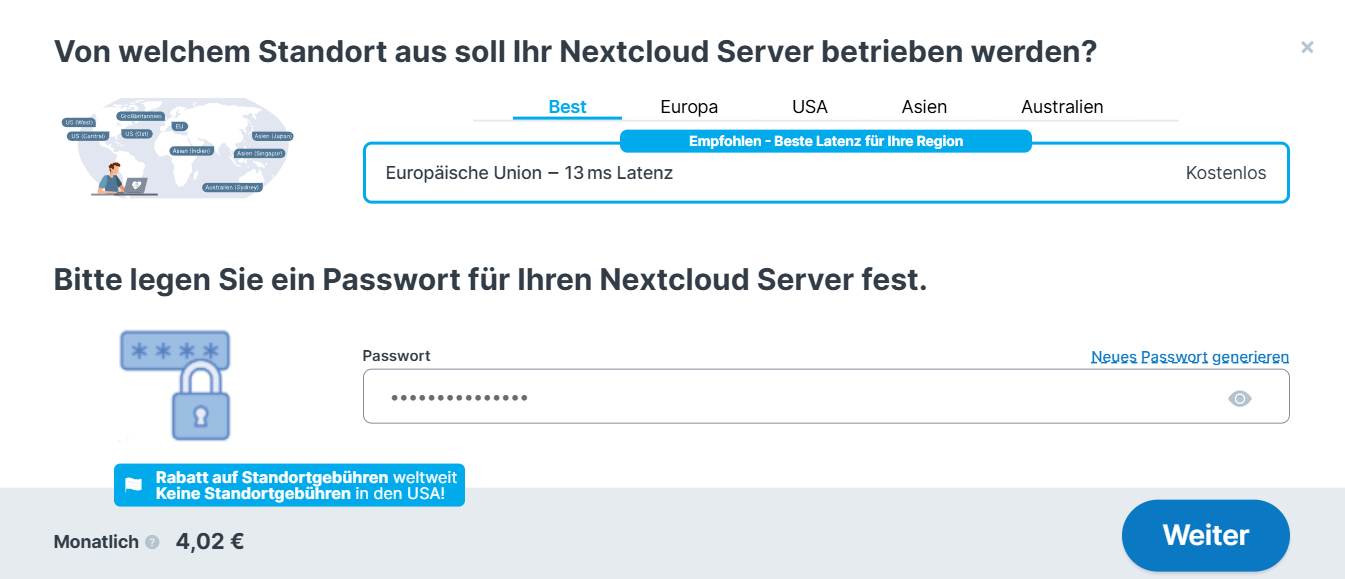
Task: Click the Monatlich label
Action: pos(96,542)
